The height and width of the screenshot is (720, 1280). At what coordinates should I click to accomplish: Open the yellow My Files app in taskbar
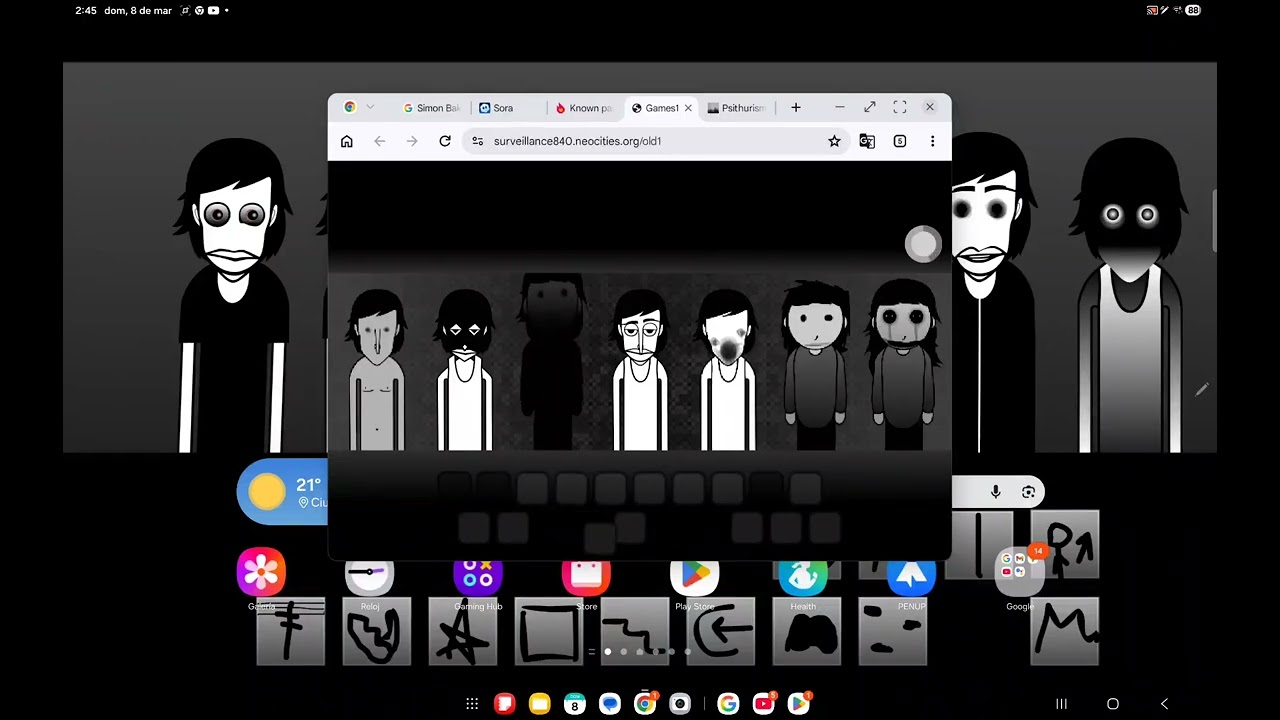(x=539, y=704)
